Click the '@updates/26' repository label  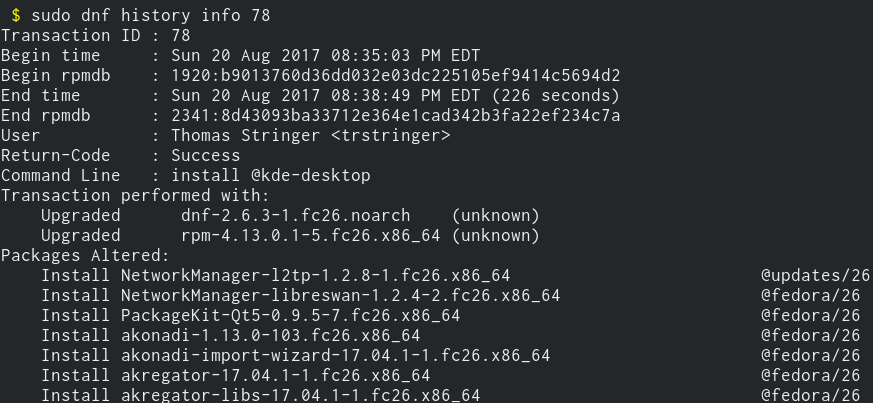815,275
